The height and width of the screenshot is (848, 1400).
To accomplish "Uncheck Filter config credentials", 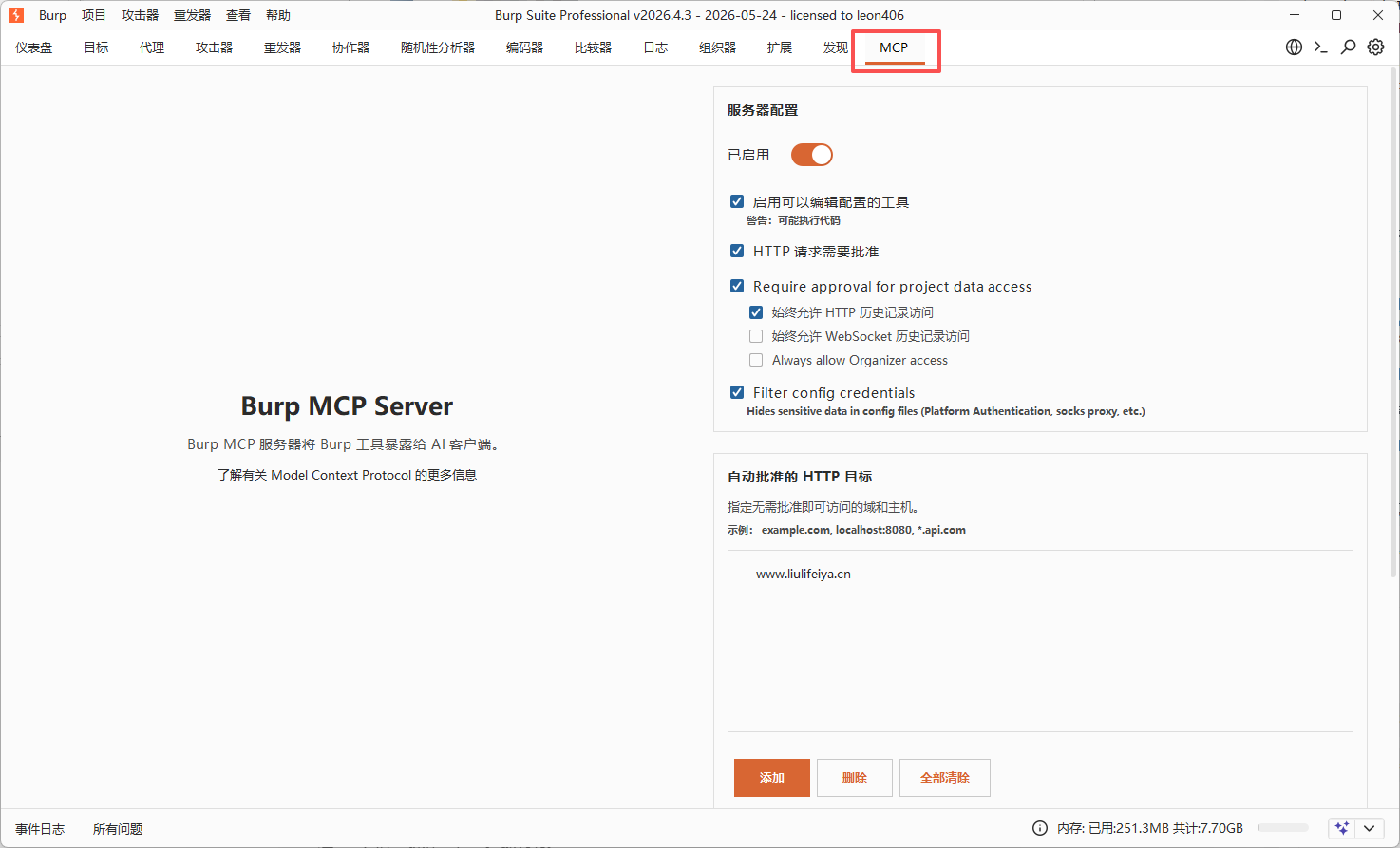I will pyautogui.click(x=737, y=392).
